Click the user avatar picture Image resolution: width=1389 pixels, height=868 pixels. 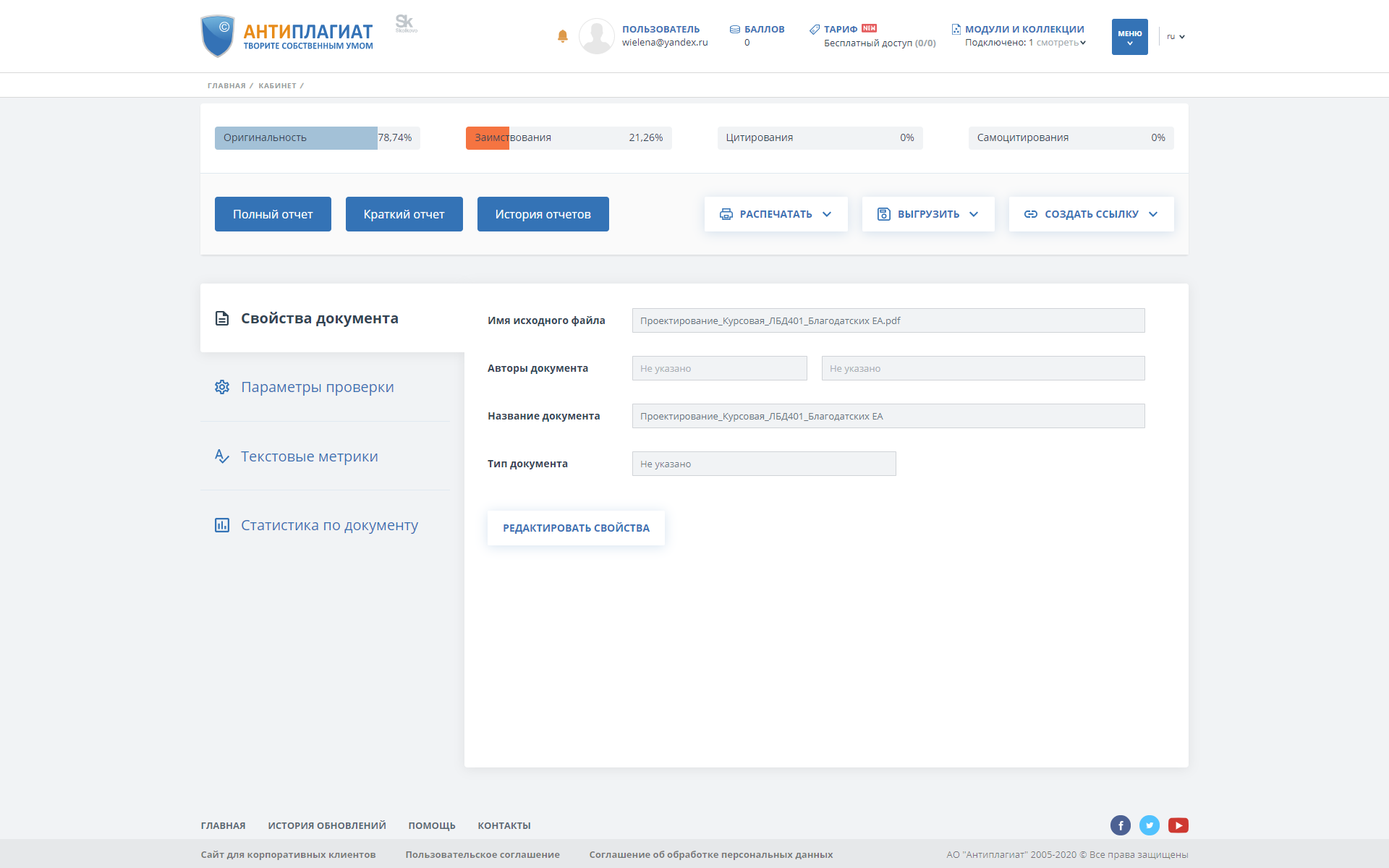click(x=596, y=36)
